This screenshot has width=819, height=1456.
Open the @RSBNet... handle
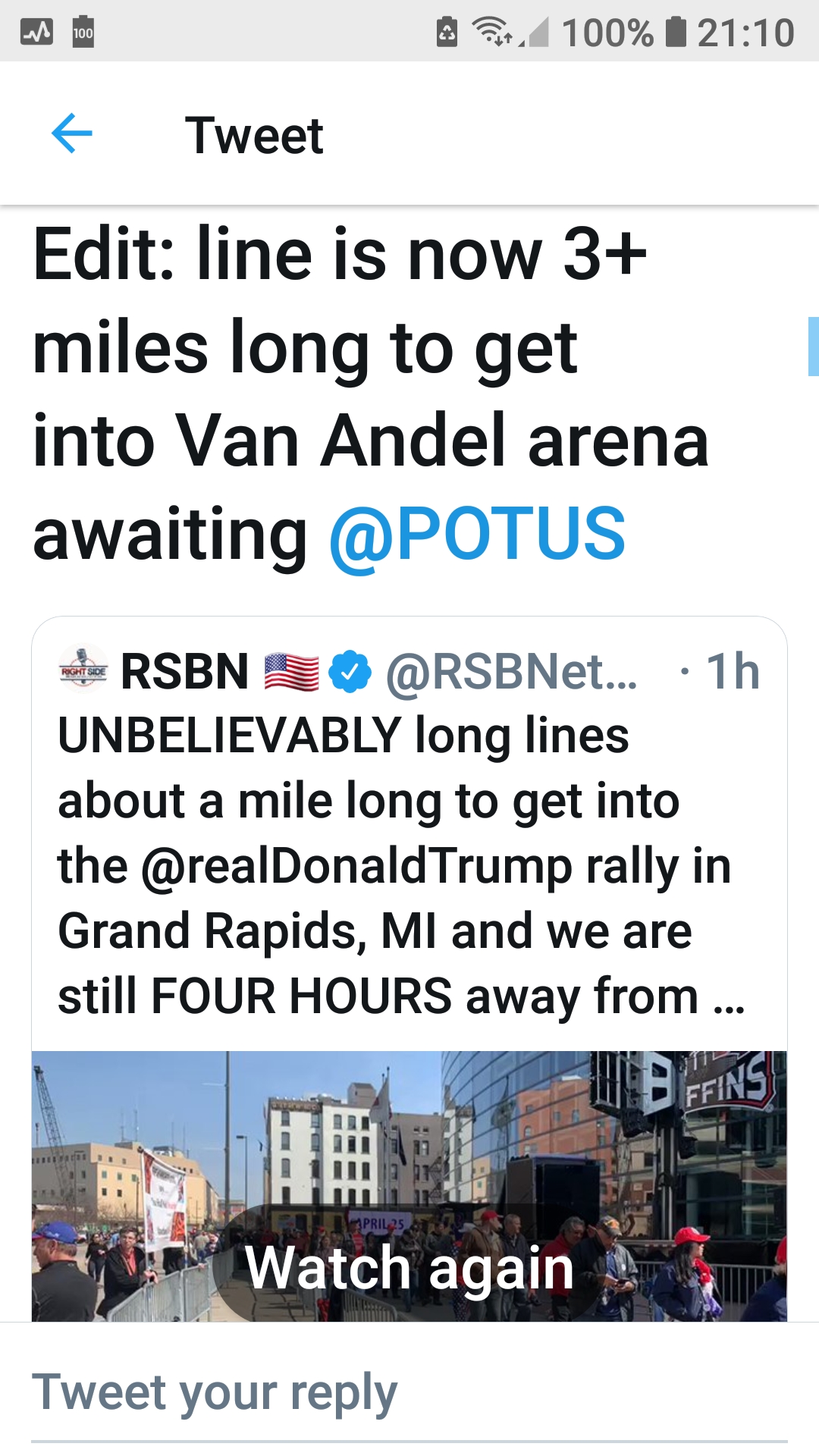[512, 672]
